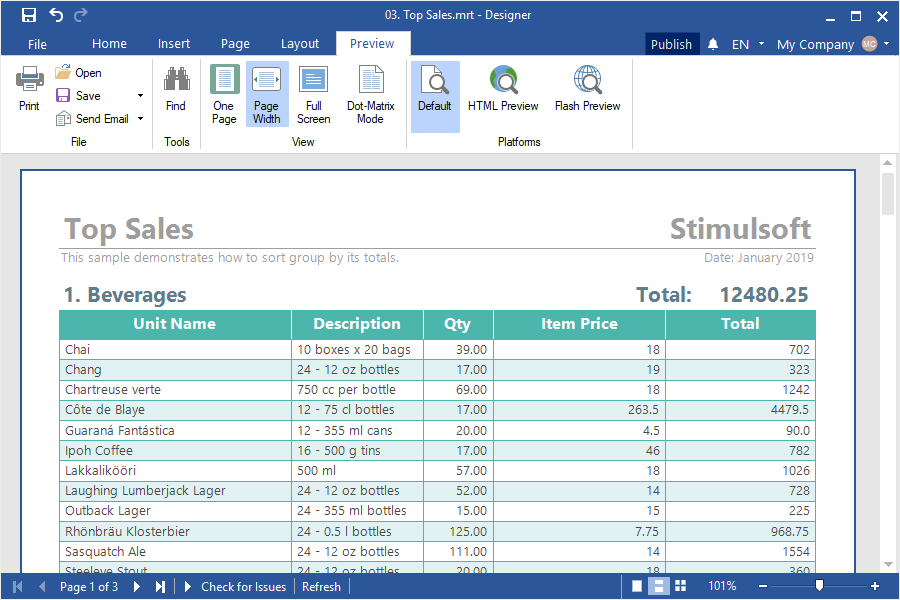Click the notification bell icon
900x600 pixels.
coord(713,44)
